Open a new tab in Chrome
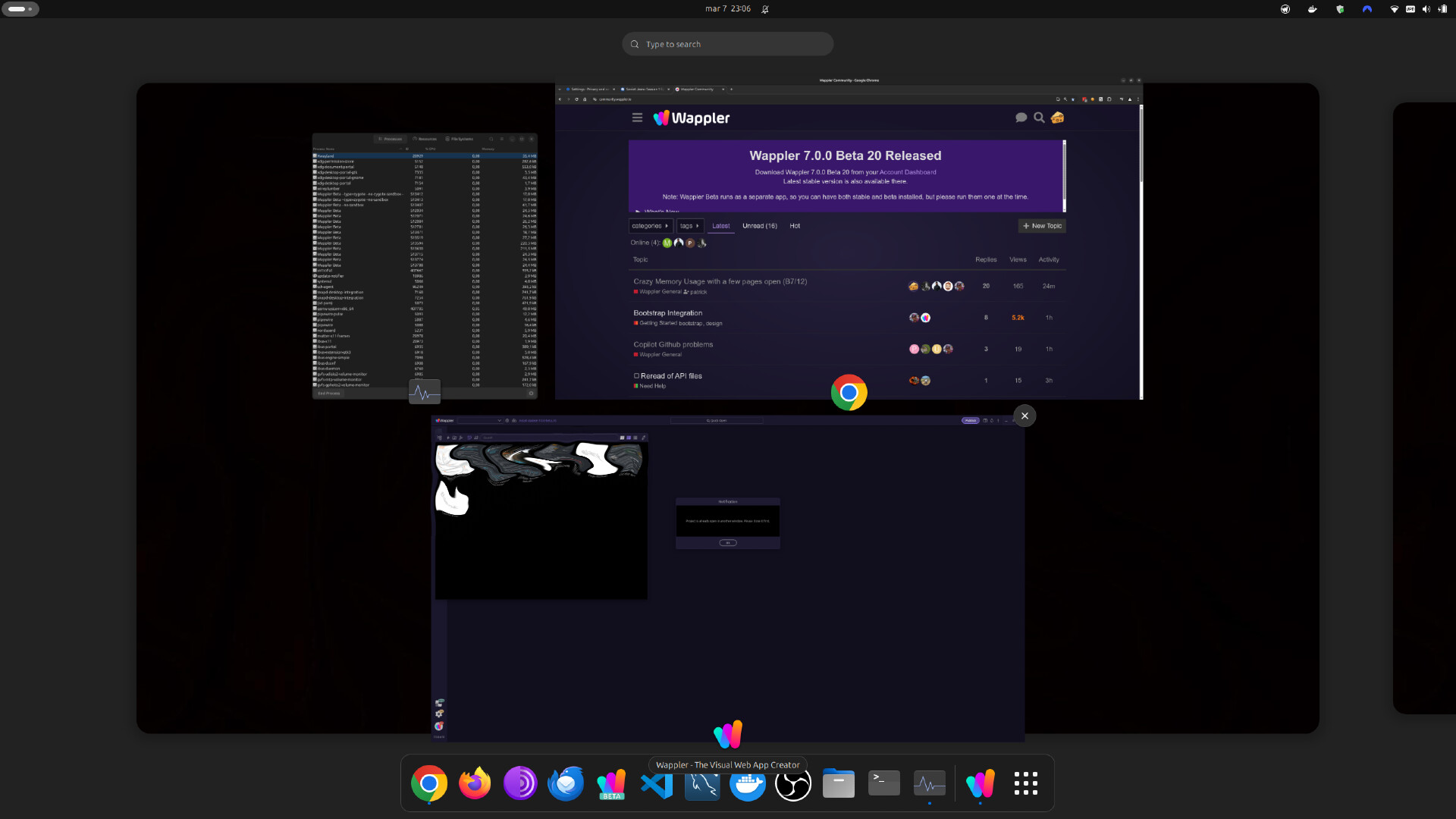 (x=731, y=89)
